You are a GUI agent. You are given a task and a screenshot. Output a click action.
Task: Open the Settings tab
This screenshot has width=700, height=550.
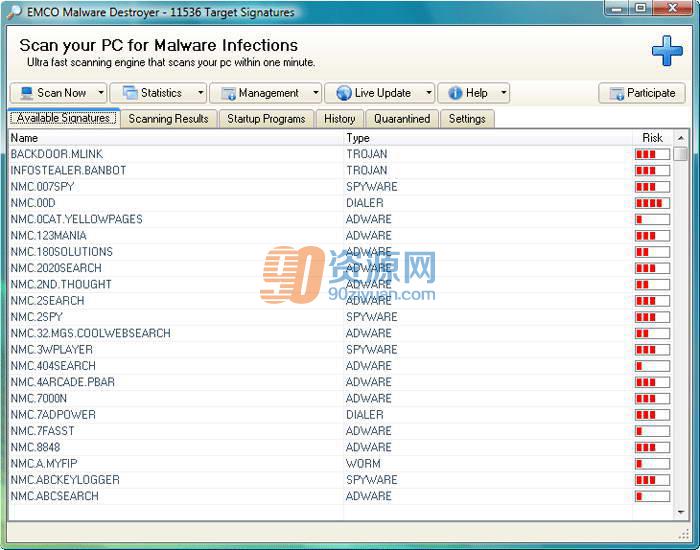[467, 119]
